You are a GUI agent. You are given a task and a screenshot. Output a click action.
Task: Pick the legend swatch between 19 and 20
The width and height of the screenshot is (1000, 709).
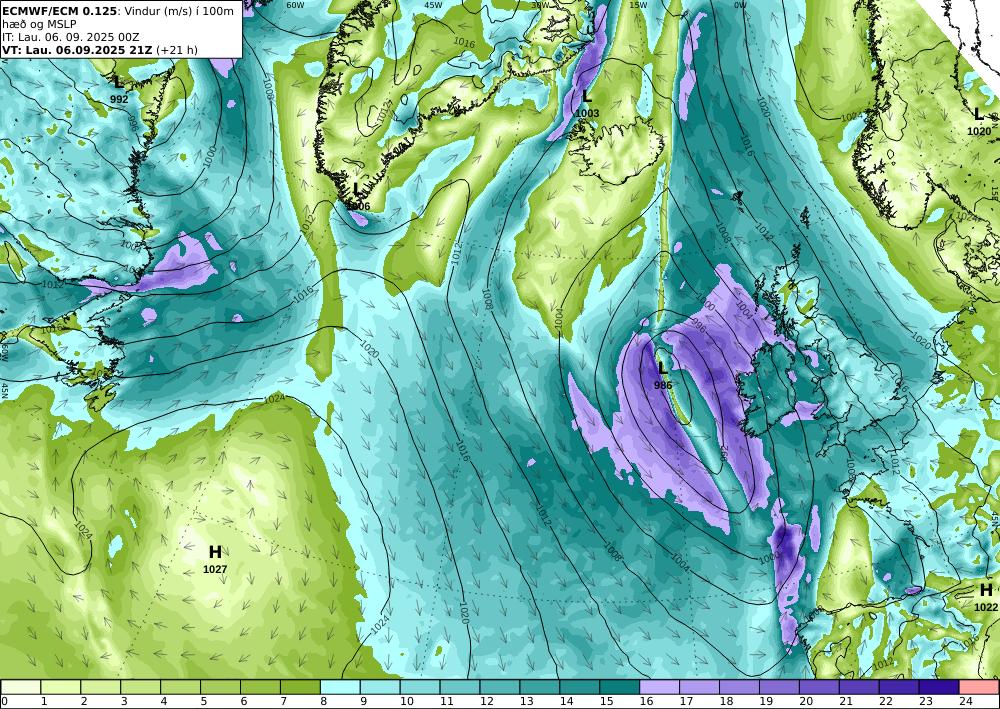(x=779, y=687)
